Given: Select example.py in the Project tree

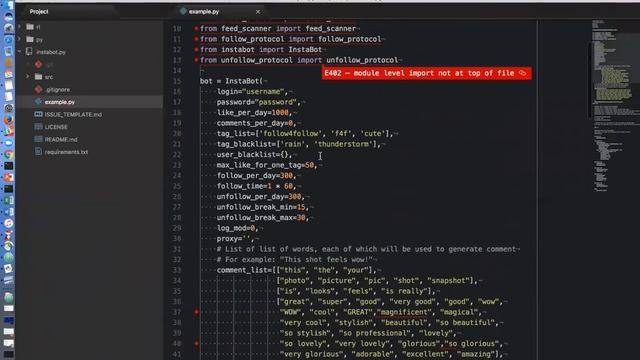Looking at the screenshot, I should 60,102.
